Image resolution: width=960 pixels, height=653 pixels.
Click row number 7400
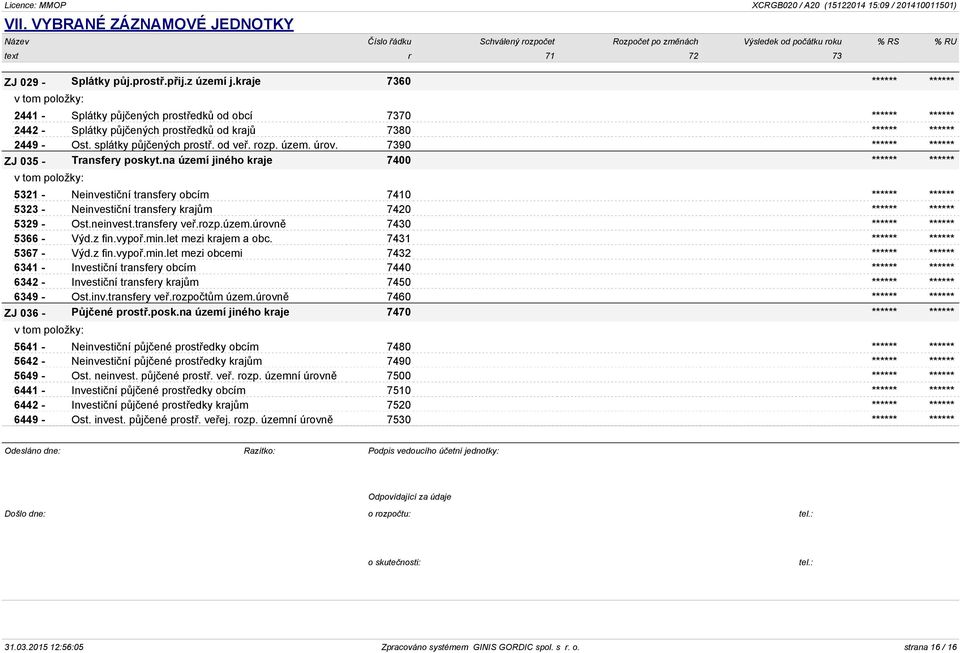click(x=399, y=160)
